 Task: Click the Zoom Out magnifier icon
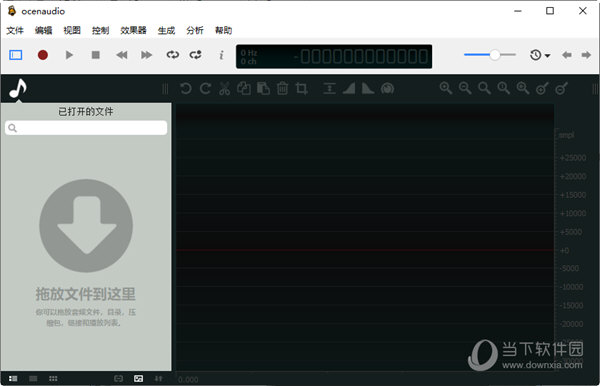coord(465,88)
